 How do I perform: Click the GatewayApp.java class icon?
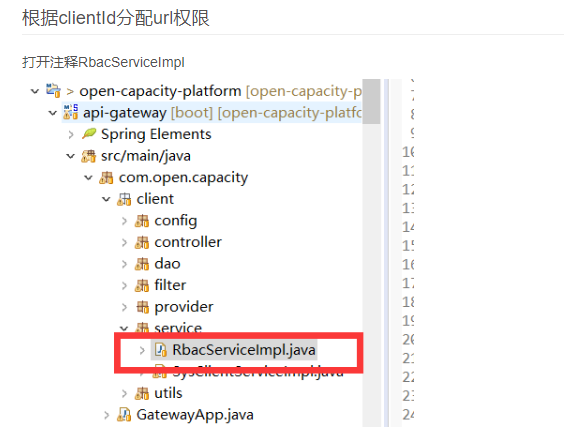coord(124,415)
